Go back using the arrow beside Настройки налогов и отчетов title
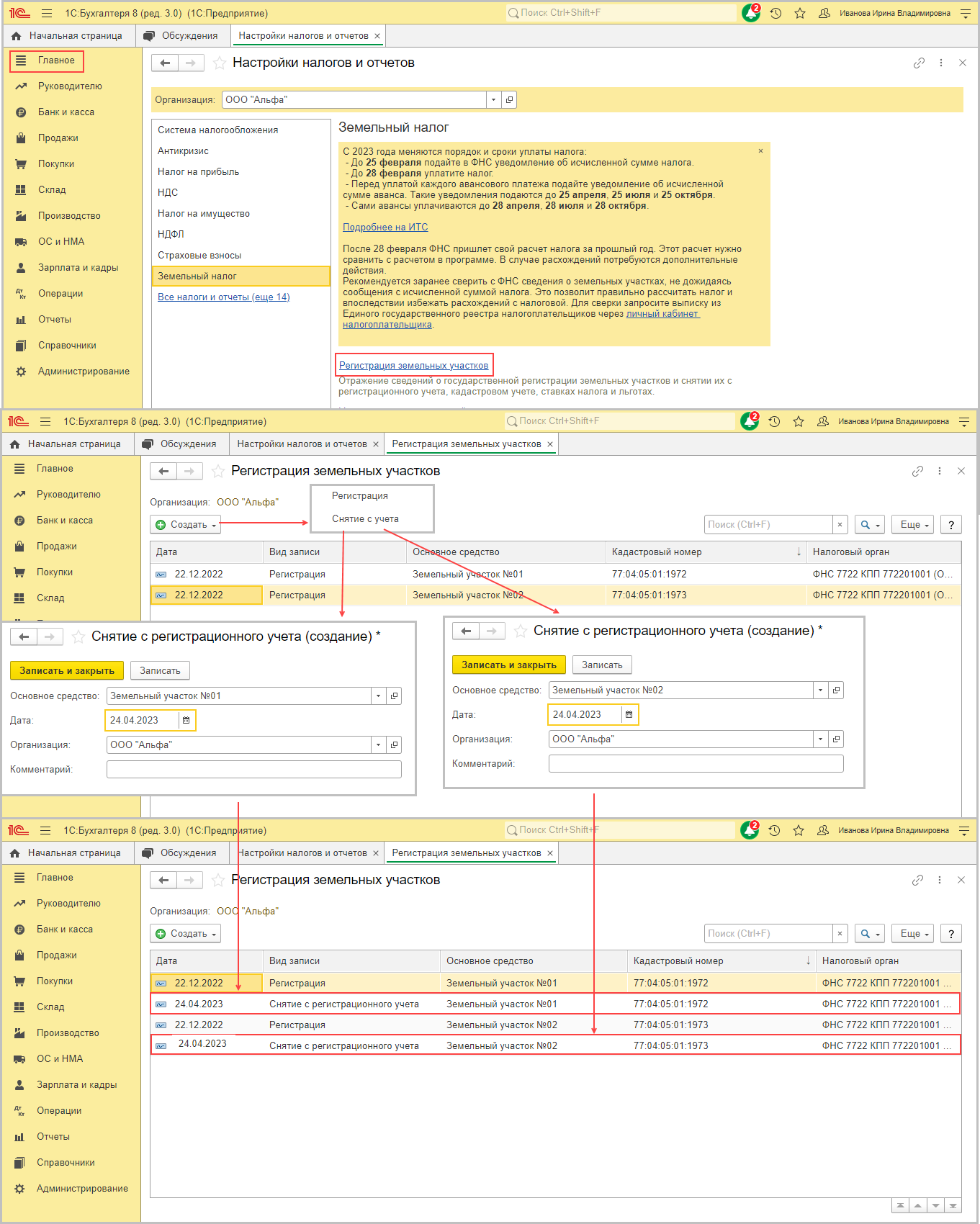 (x=165, y=63)
